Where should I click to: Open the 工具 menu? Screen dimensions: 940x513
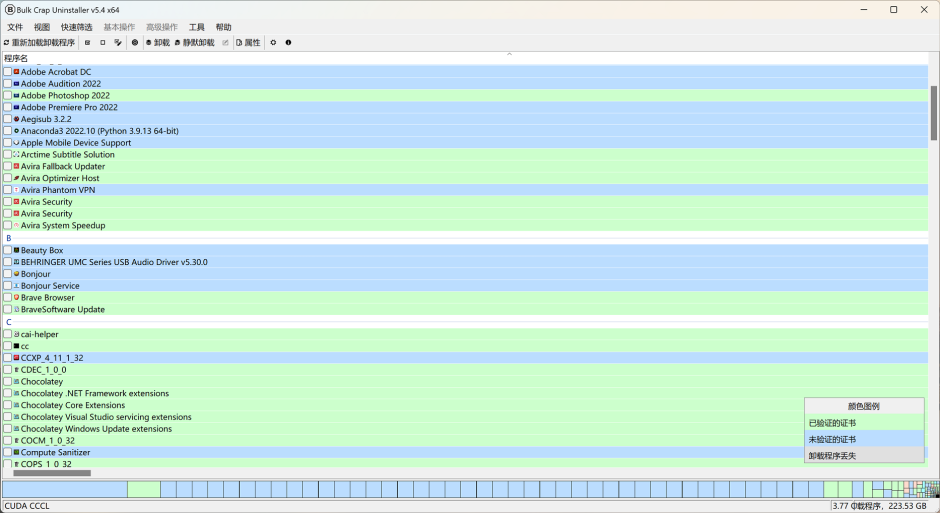point(196,27)
